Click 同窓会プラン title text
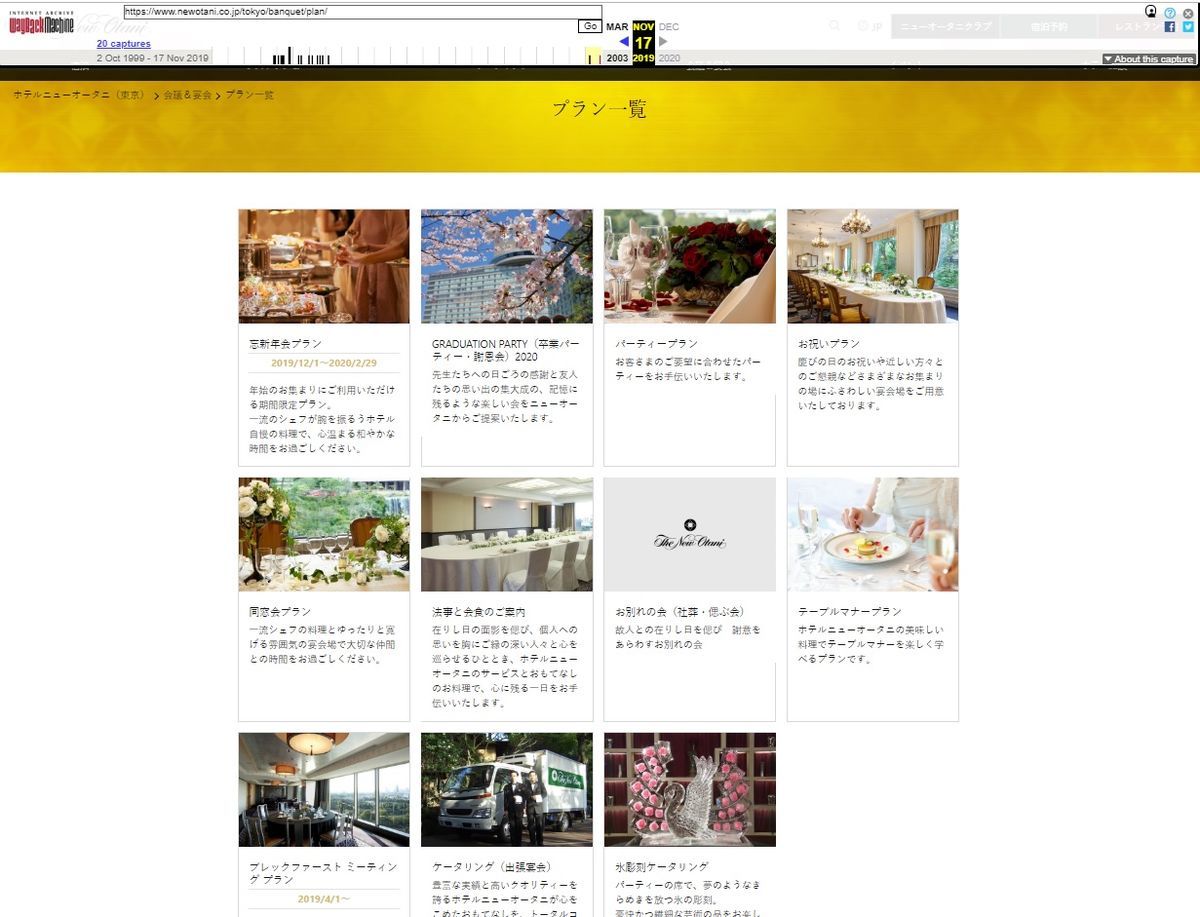 click(x=280, y=611)
